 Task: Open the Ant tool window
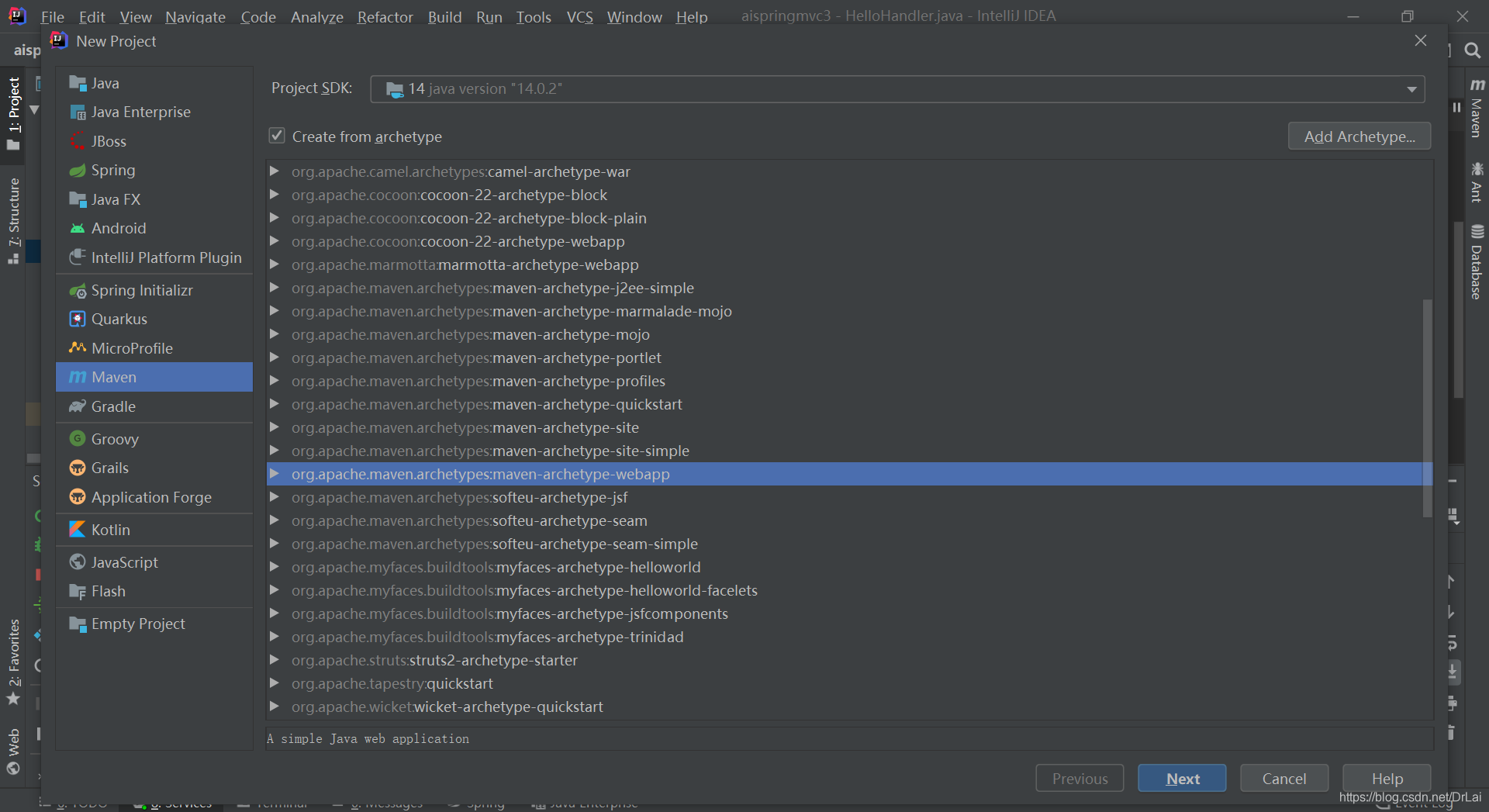point(1477,182)
